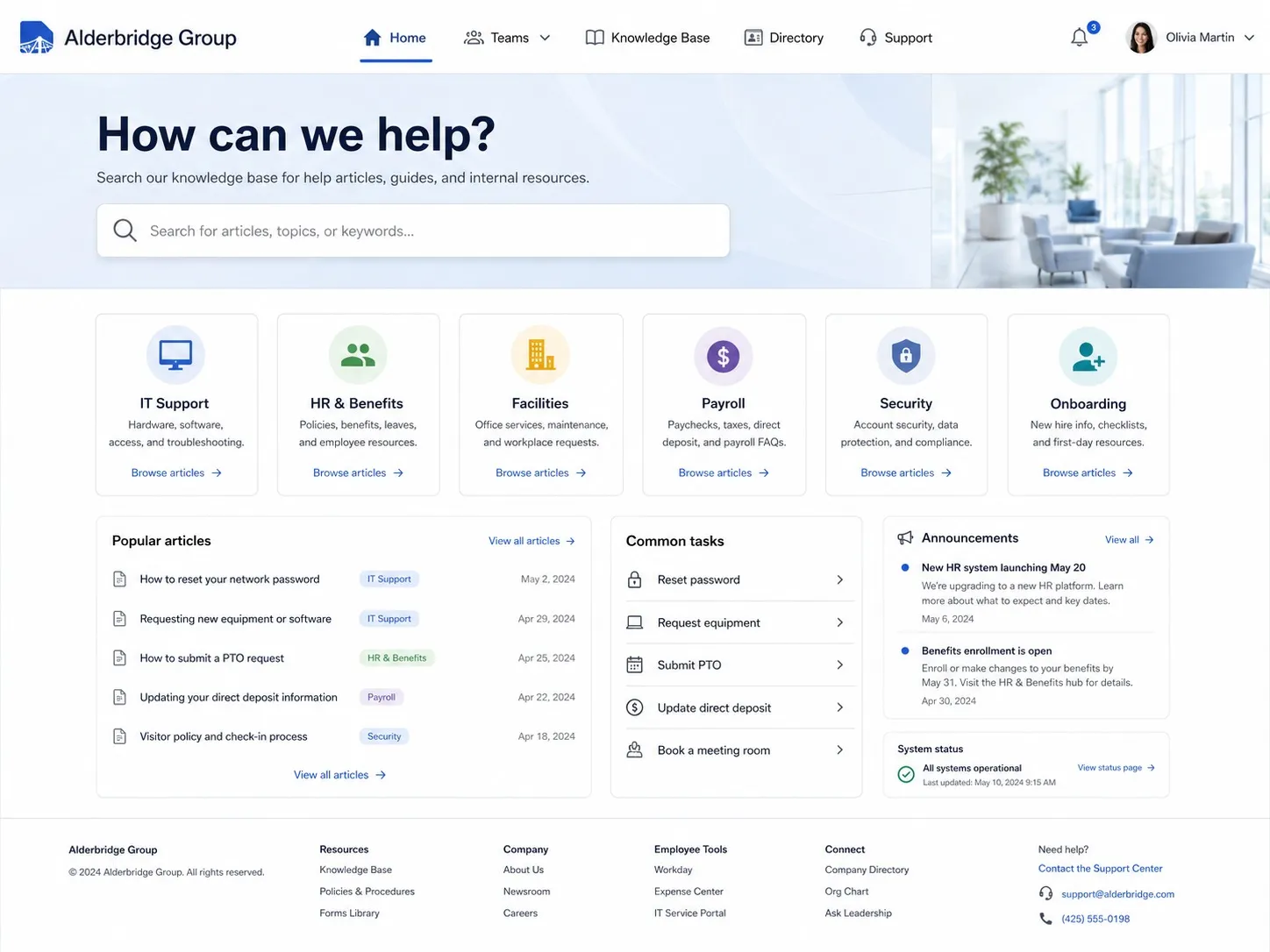Click the Security tag on Visitor policy article
1270x952 pixels.
[384, 736]
